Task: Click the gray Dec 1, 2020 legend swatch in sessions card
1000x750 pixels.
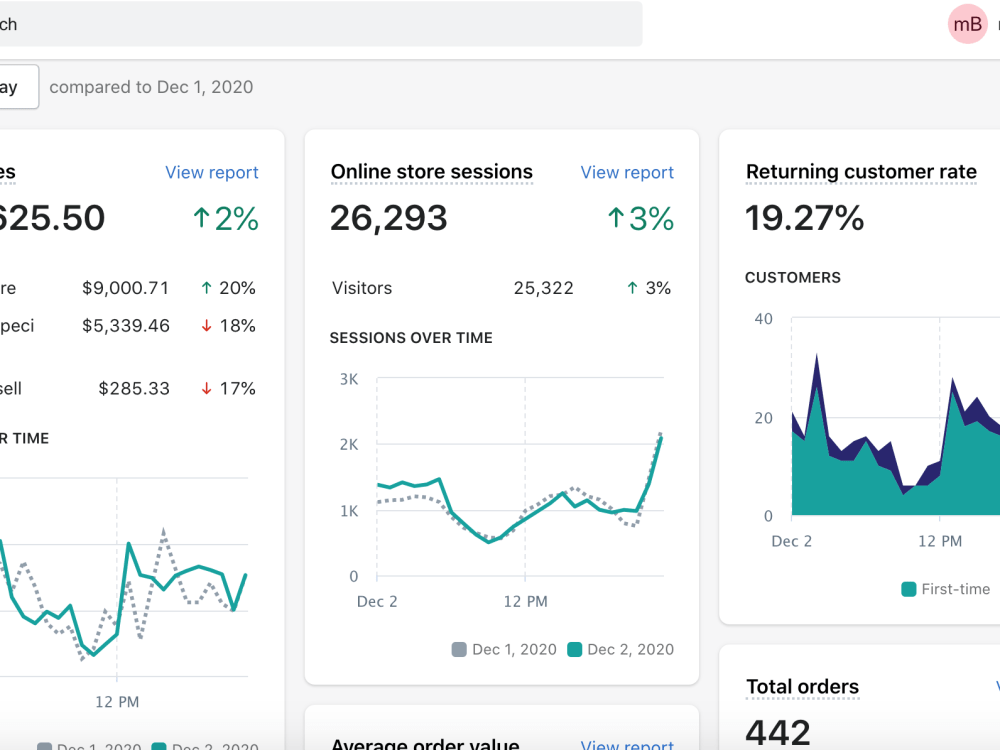Action: coord(459,650)
